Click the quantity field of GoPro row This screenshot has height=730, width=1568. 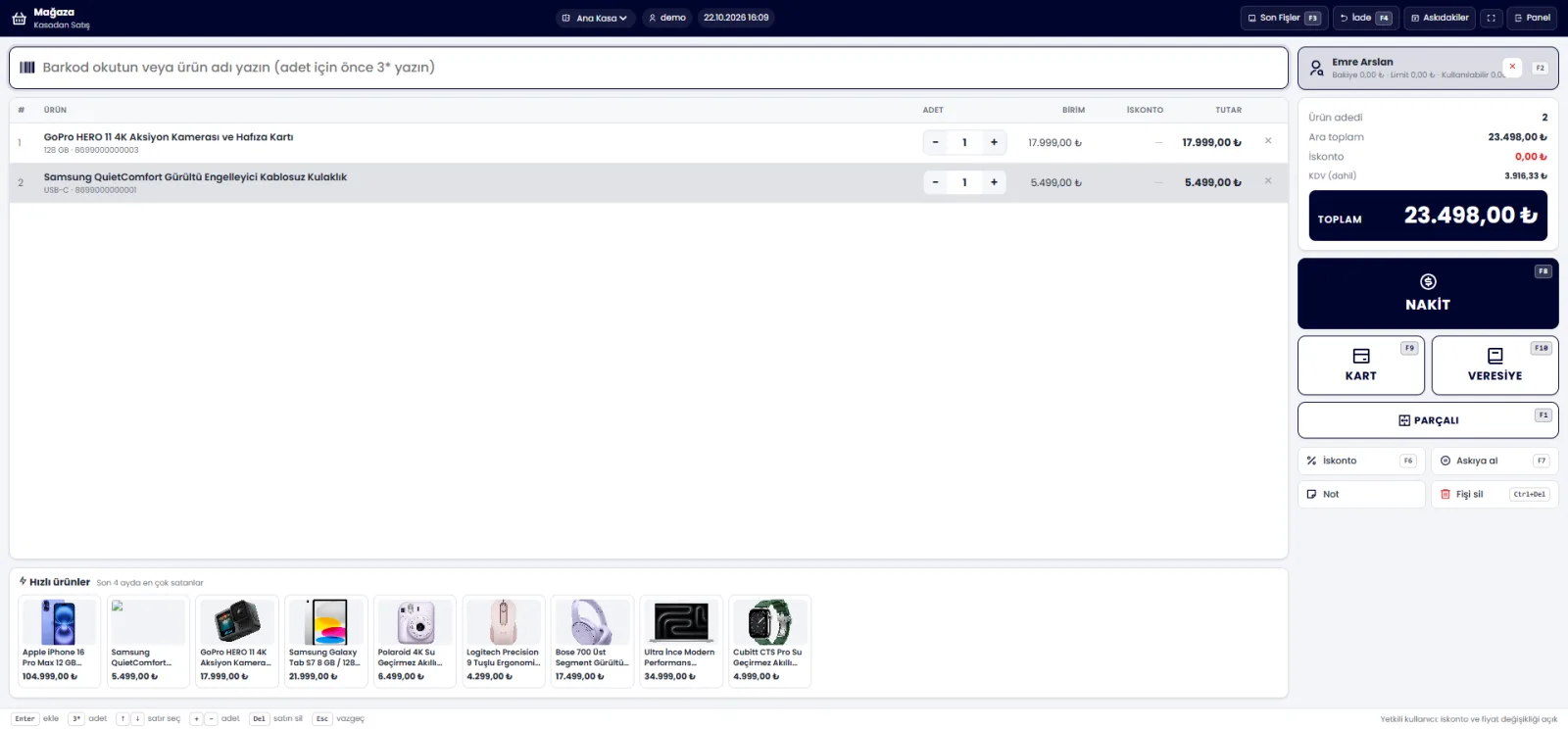point(964,142)
